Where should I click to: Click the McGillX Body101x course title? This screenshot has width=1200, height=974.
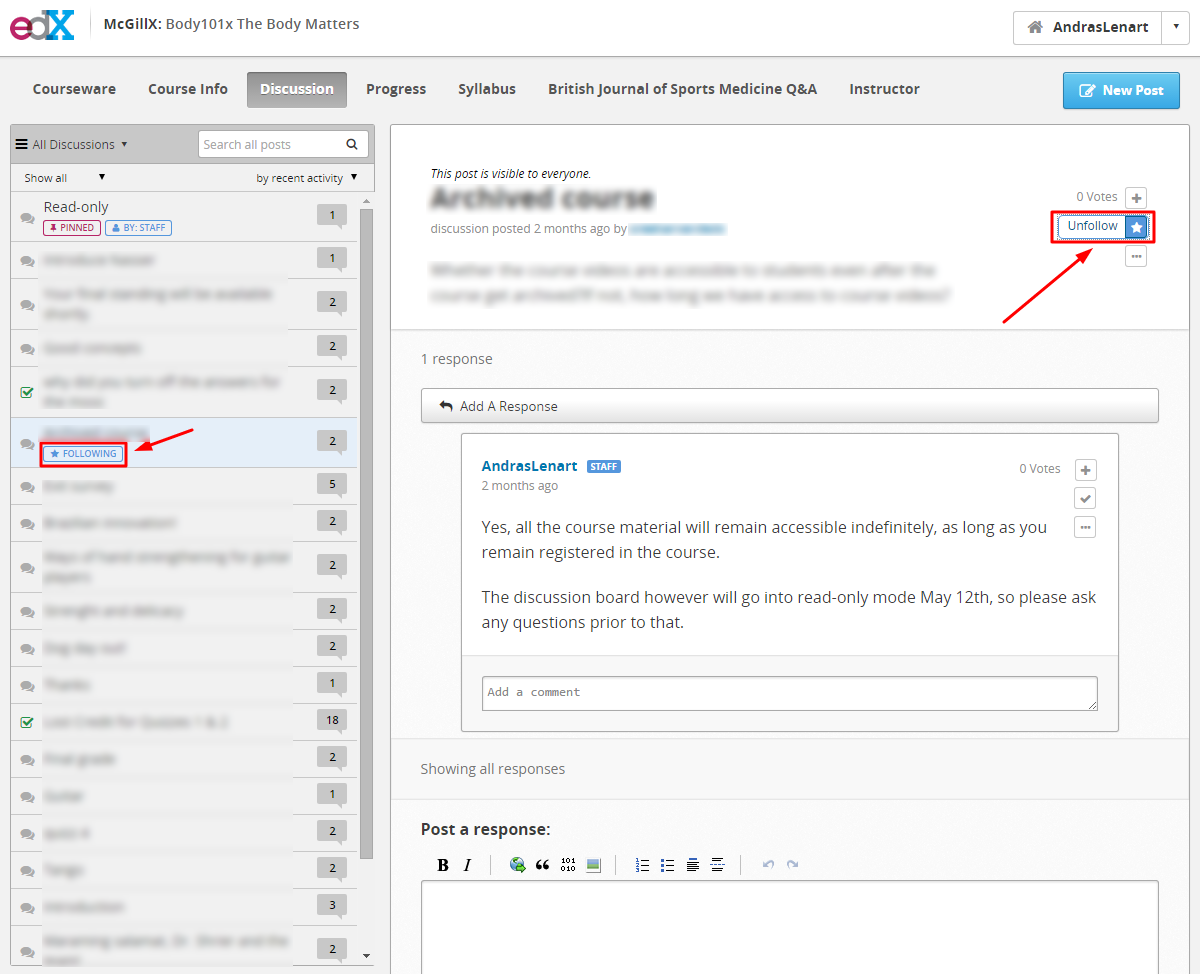tap(231, 24)
